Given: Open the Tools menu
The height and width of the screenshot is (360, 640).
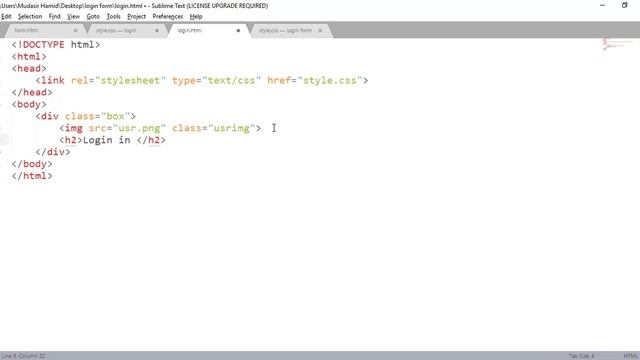Looking at the screenshot, I should click(x=113, y=16).
